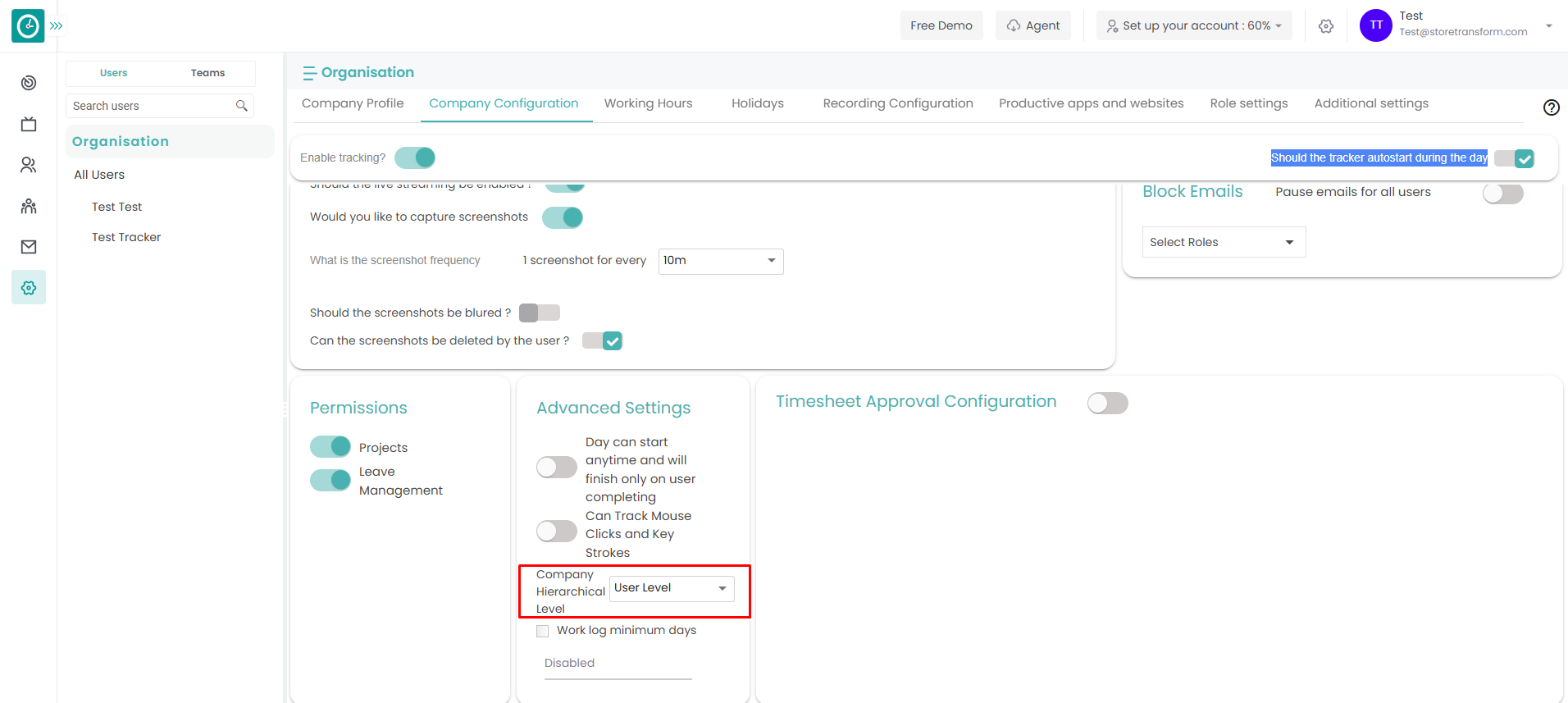The image size is (1568, 703).
Task: Open the mail envelope icon in sidebar
Action: coord(29,247)
